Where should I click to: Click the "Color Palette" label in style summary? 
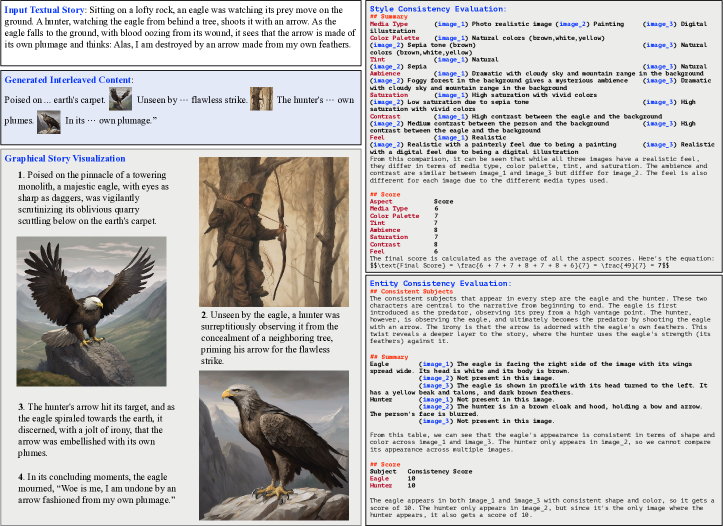pos(395,38)
